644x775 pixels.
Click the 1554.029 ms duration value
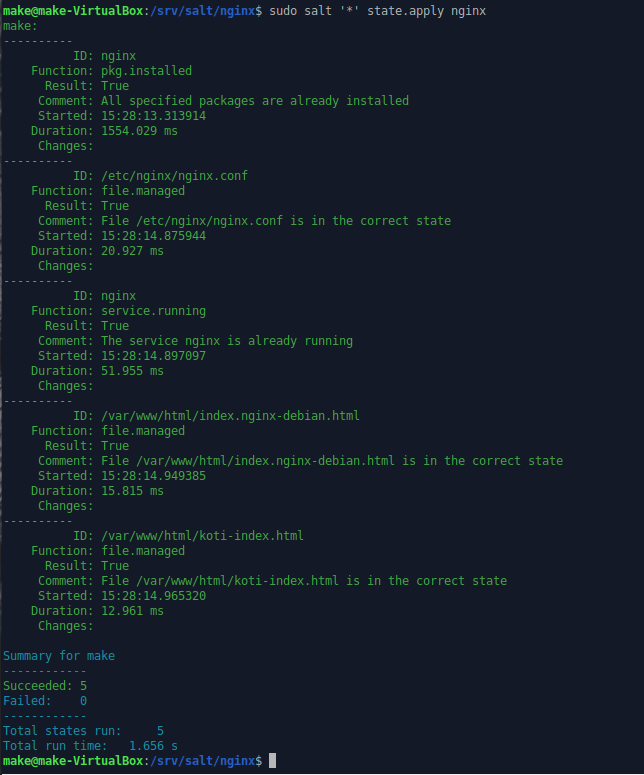coord(139,131)
